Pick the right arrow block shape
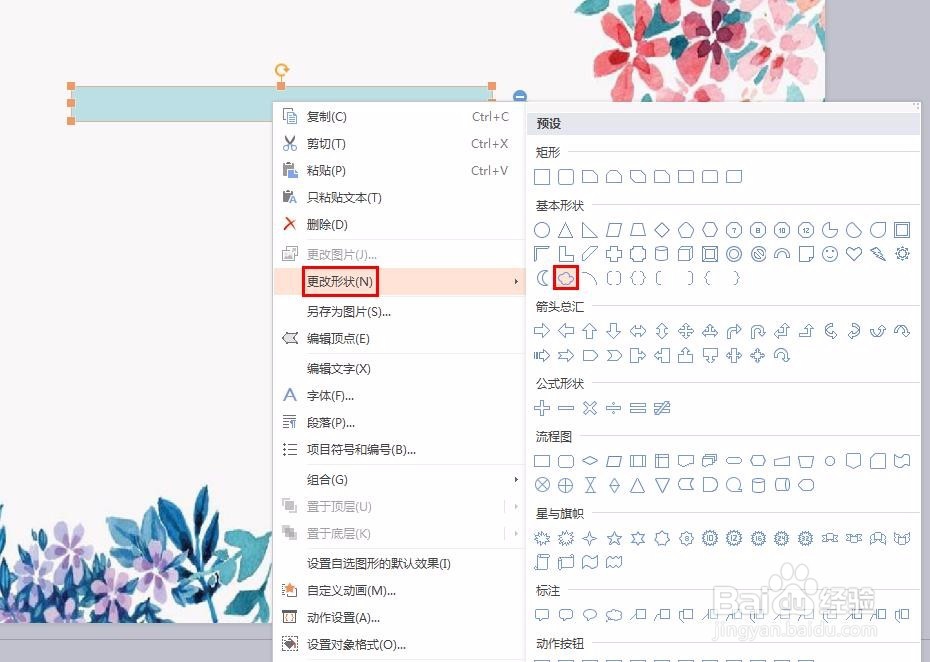Viewport: 930px width, 662px height. point(542,331)
